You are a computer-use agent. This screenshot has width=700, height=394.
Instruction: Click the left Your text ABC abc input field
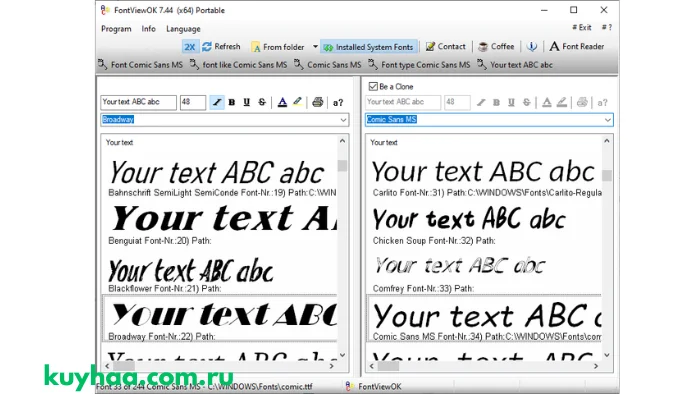click(138, 102)
